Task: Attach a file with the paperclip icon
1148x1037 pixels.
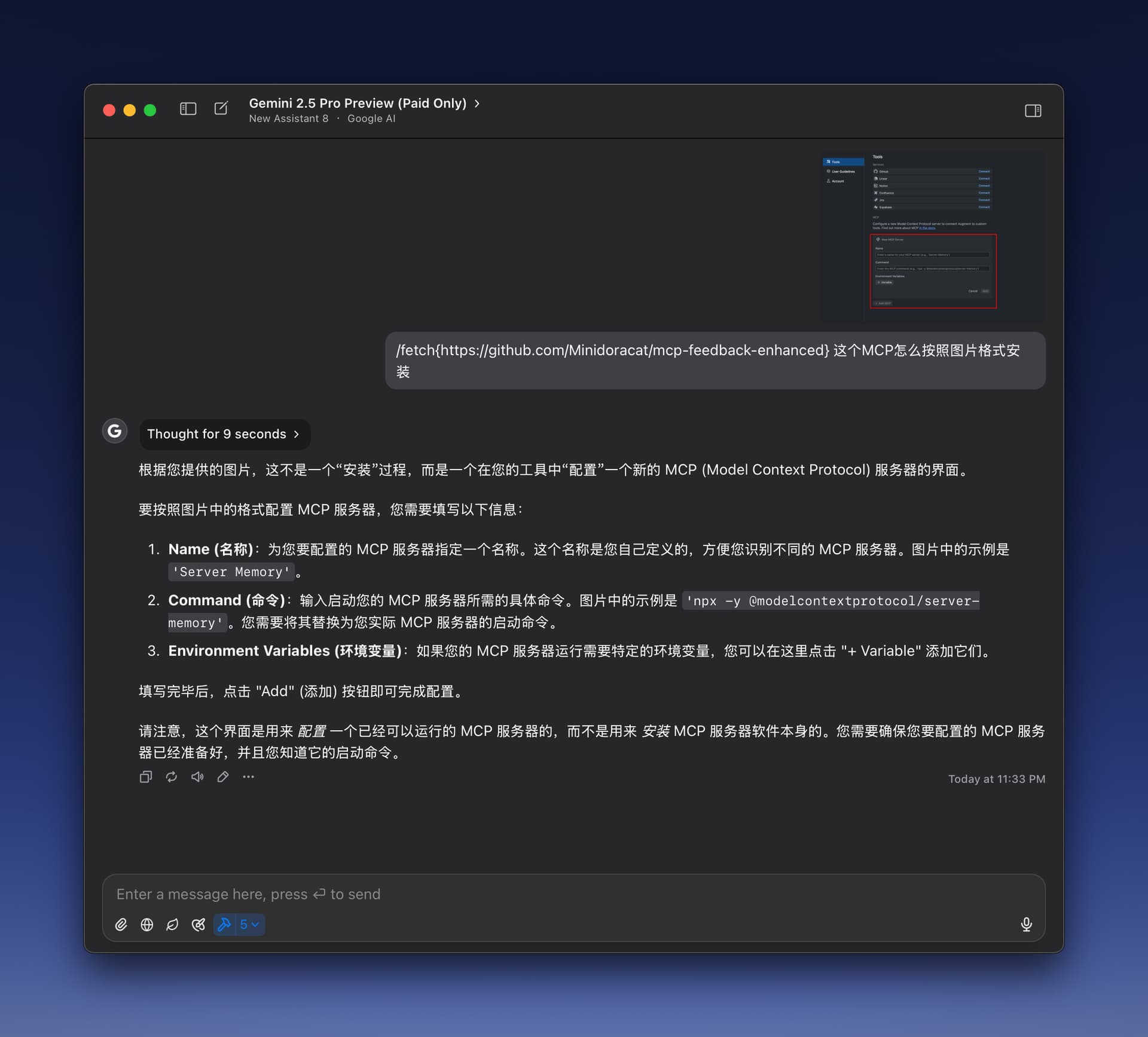Action: point(121,925)
